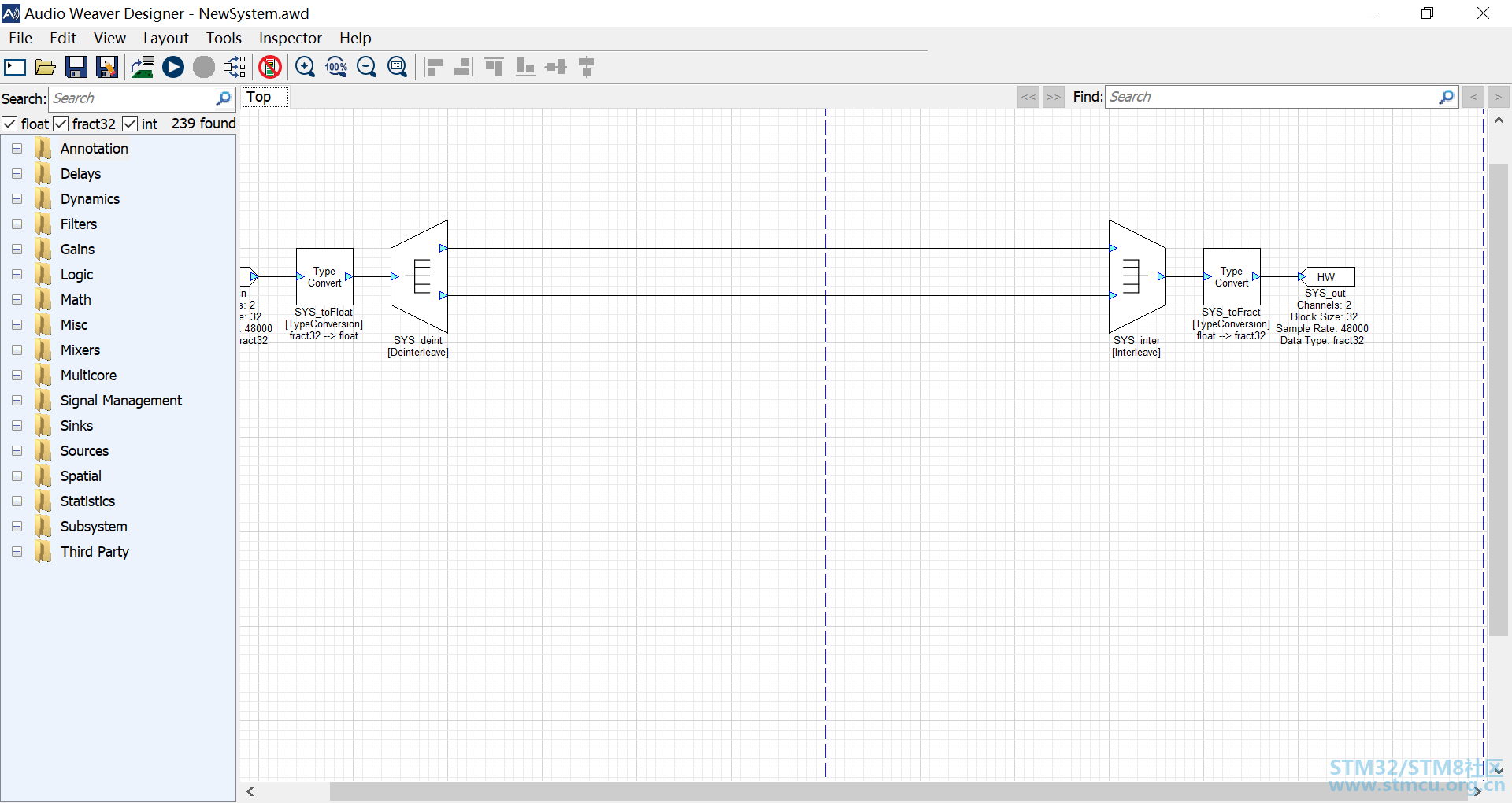1512x803 pixels.
Task: Click the magnifier in the Find box
Action: click(1447, 97)
